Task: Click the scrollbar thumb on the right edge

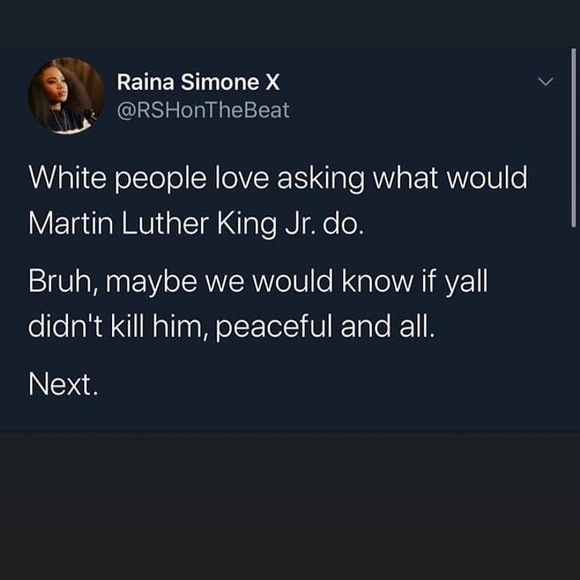Action: pyautogui.click(x=573, y=137)
